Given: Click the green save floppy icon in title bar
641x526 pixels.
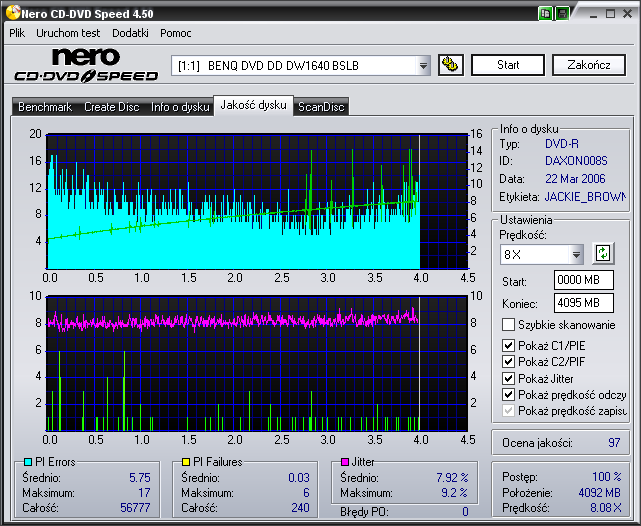Looking at the screenshot, I should pos(562,13).
